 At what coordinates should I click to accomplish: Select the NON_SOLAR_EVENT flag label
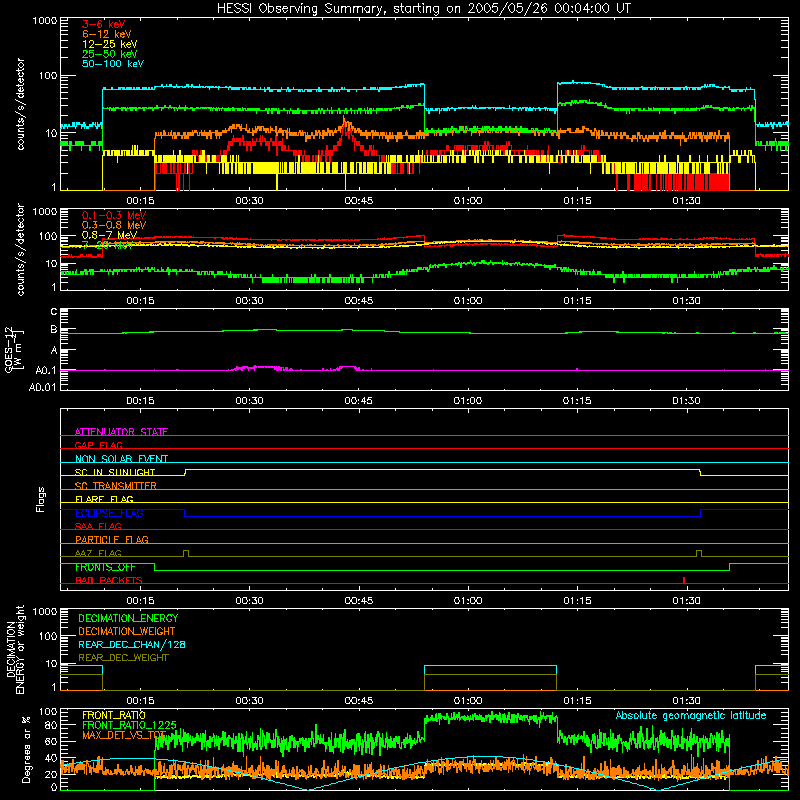[121, 459]
